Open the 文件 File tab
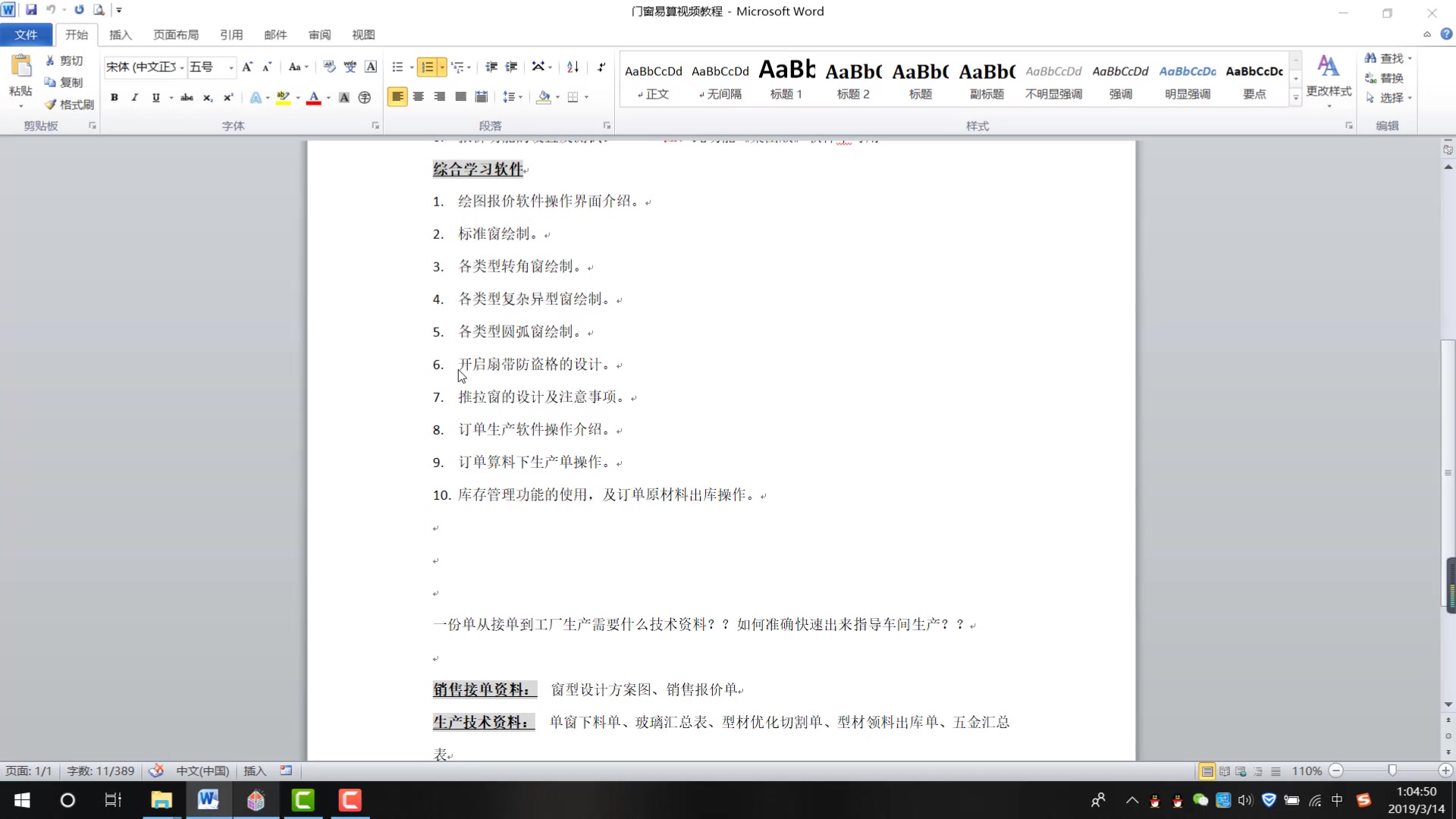Image resolution: width=1456 pixels, height=819 pixels. pyautogui.click(x=26, y=35)
